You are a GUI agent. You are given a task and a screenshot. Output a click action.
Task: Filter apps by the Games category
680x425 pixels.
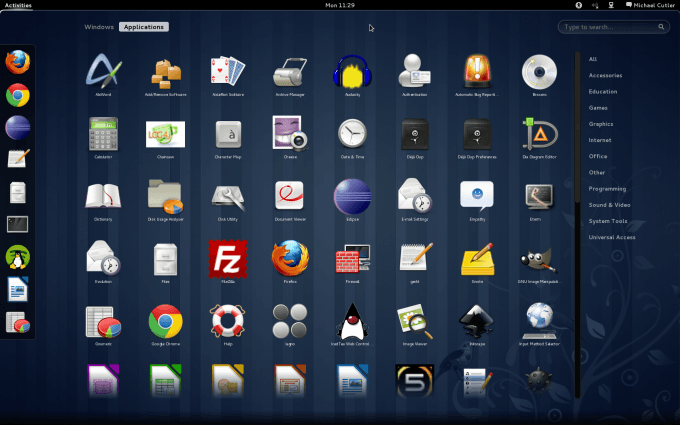598,107
